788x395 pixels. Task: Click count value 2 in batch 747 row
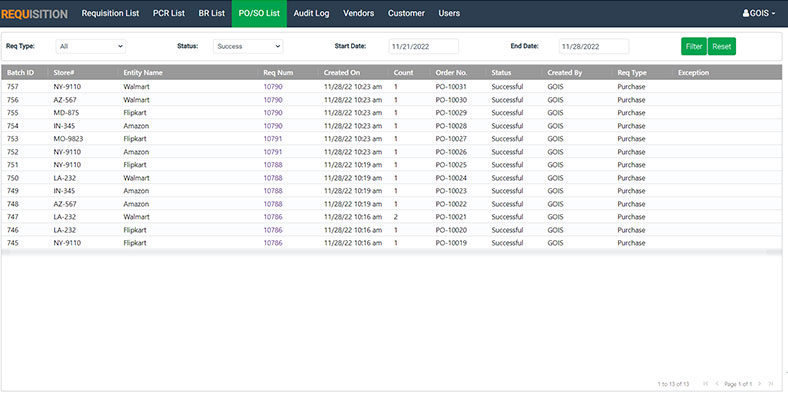(396, 217)
